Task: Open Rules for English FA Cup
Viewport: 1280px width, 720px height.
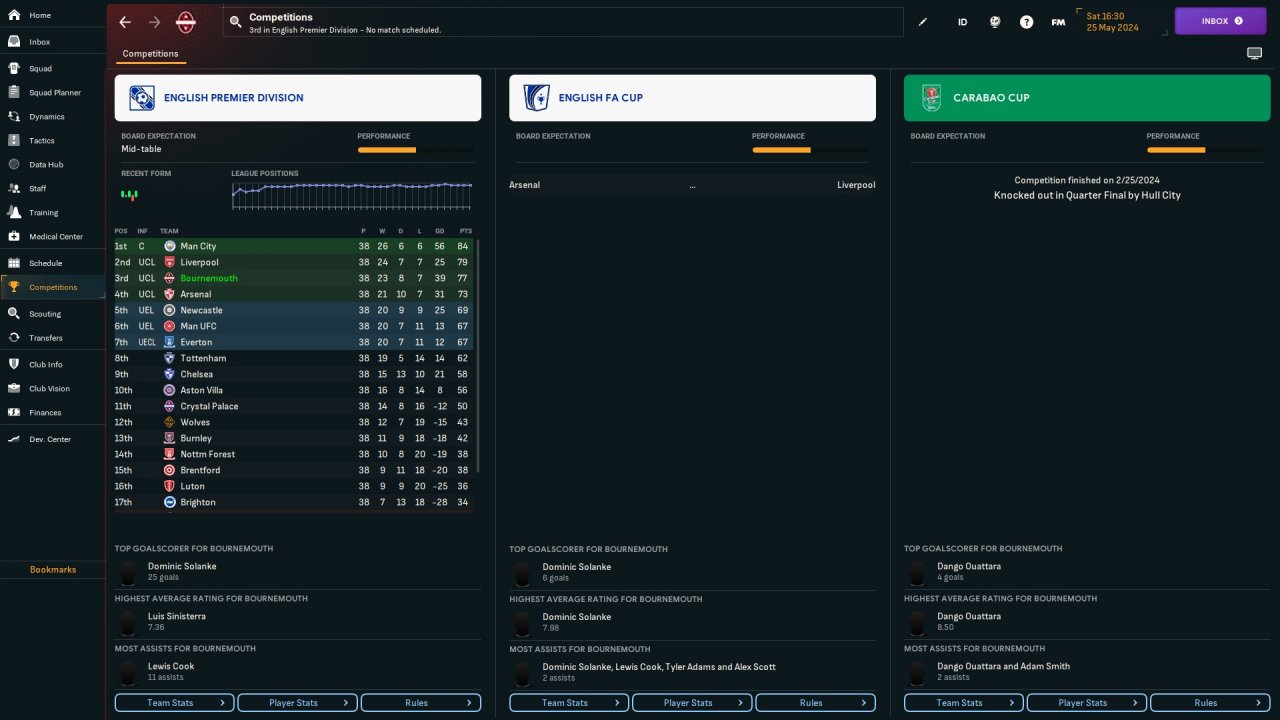Action: 815,703
